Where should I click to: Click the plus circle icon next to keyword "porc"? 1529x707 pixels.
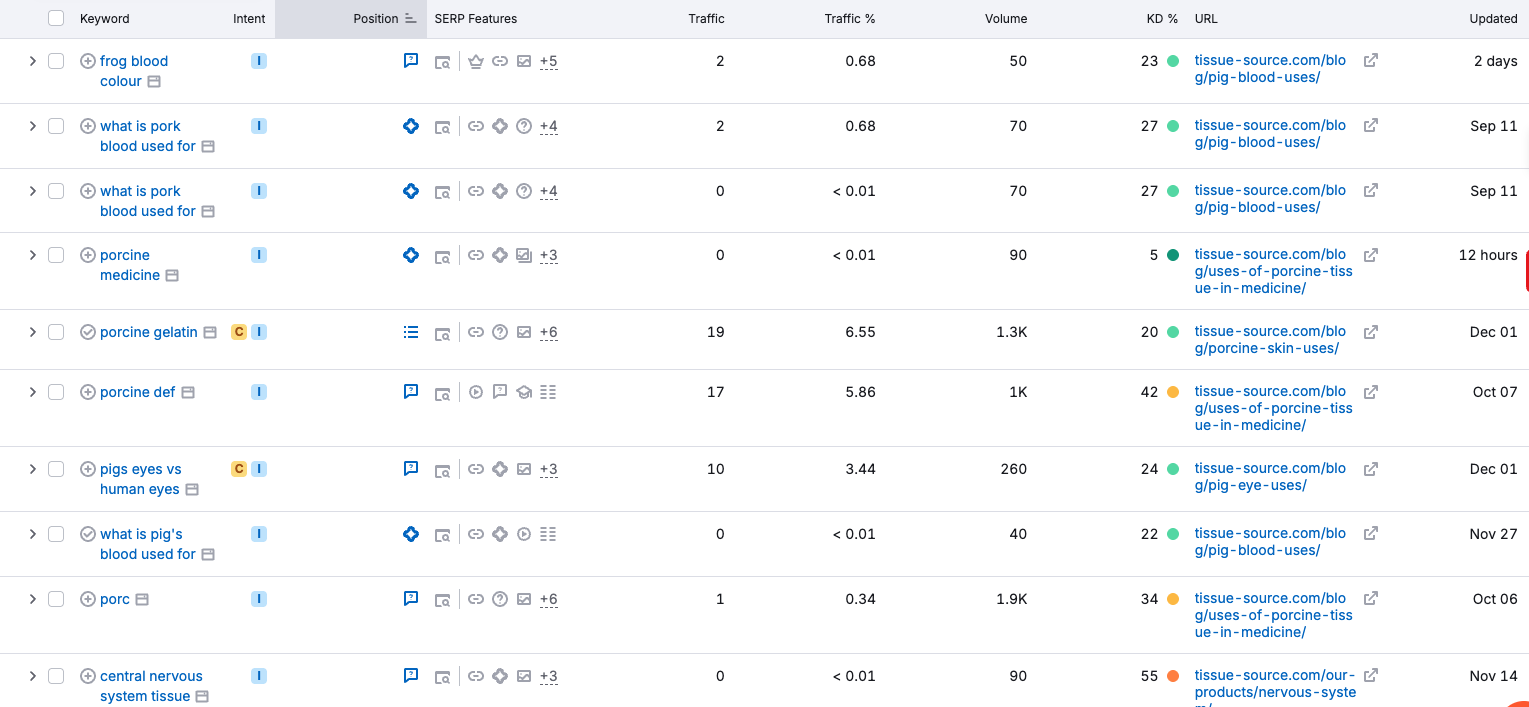click(87, 598)
